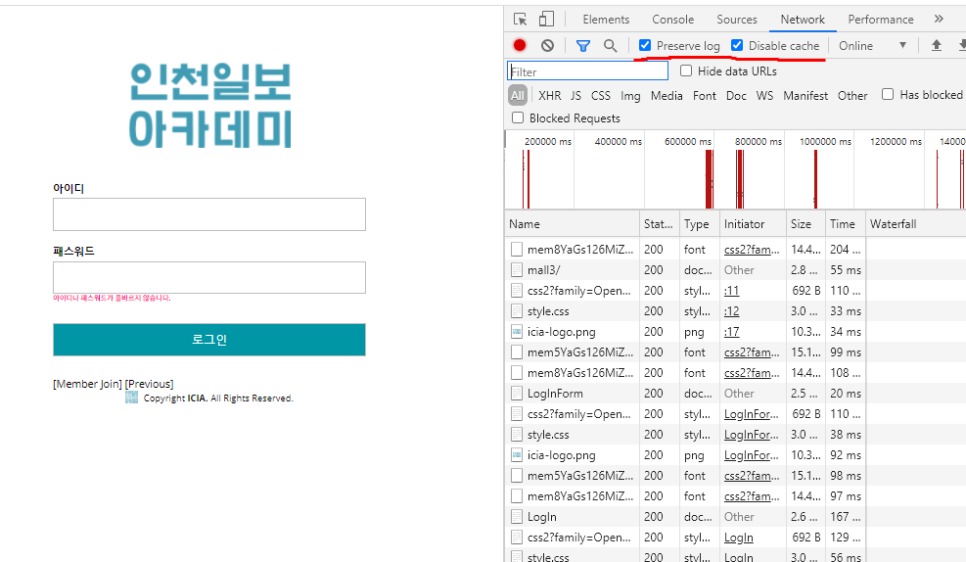Select the LogInForm document request
966x562 pixels.
point(736,393)
